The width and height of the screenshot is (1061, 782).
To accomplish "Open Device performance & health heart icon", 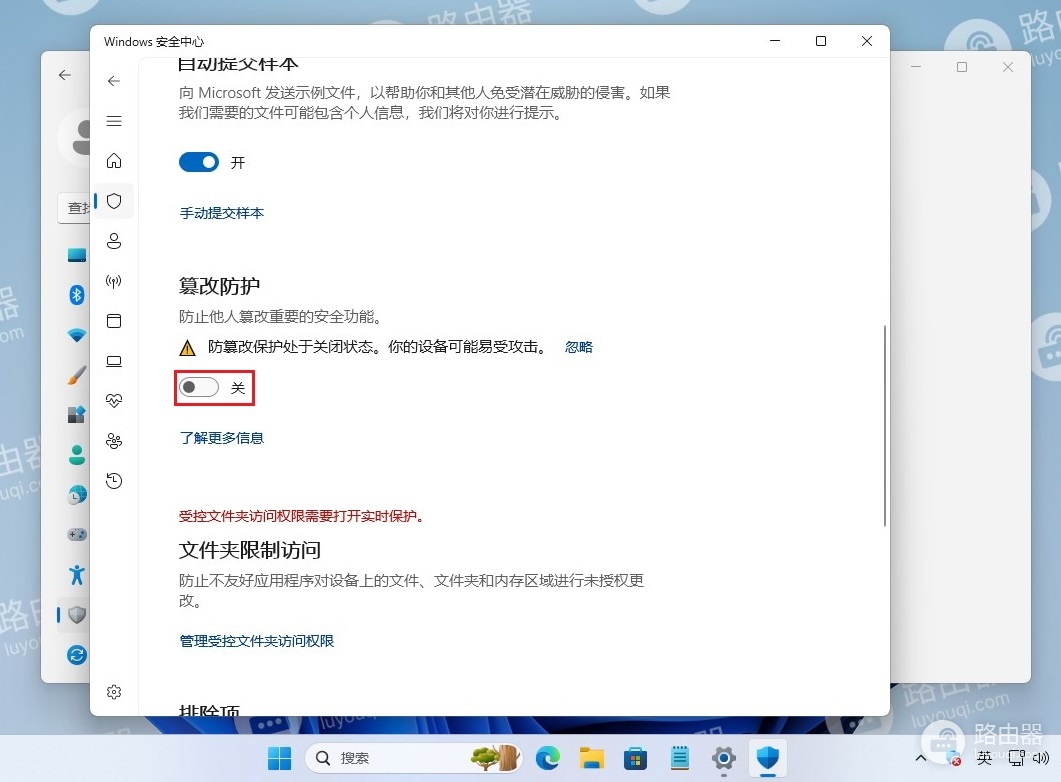I will pyautogui.click(x=114, y=401).
